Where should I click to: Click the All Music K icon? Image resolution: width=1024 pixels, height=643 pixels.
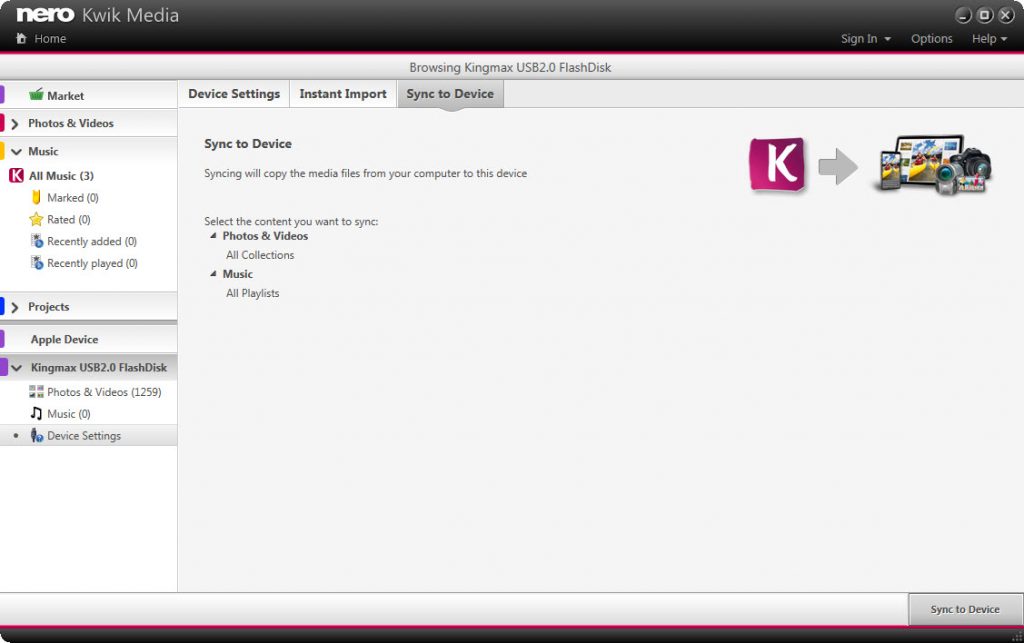tap(16, 176)
